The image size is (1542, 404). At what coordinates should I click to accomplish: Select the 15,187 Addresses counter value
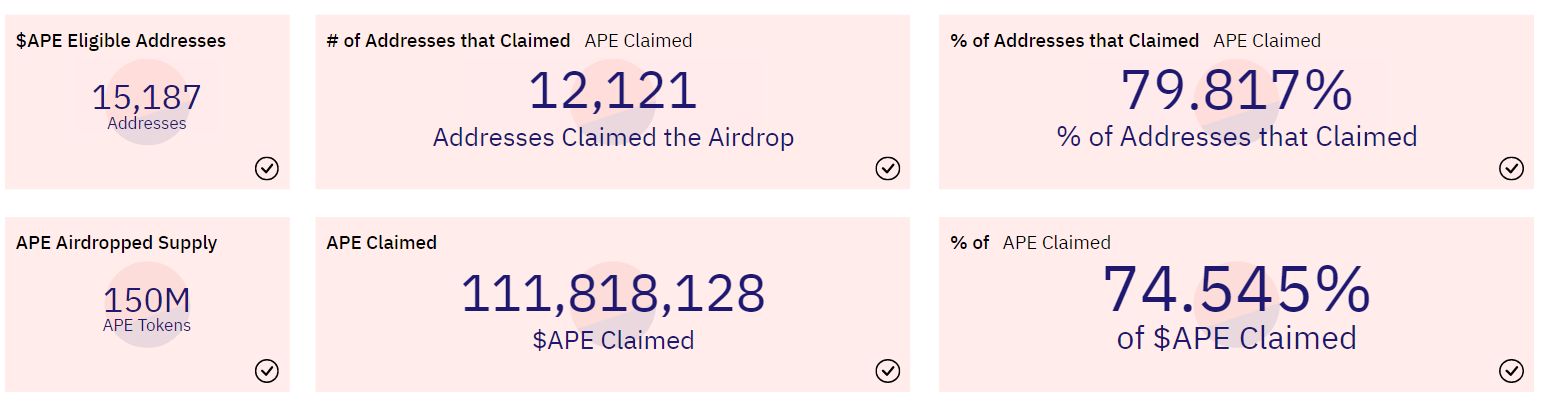coord(147,97)
